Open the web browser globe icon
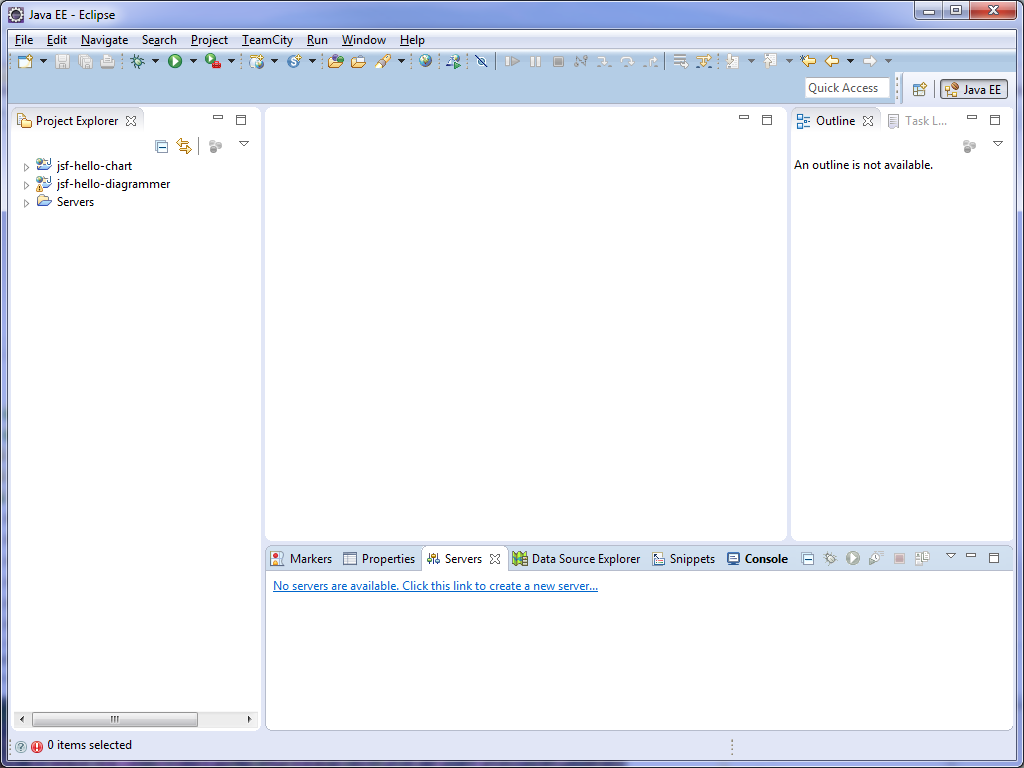This screenshot has width=1024, height=768. click(426, 62)
